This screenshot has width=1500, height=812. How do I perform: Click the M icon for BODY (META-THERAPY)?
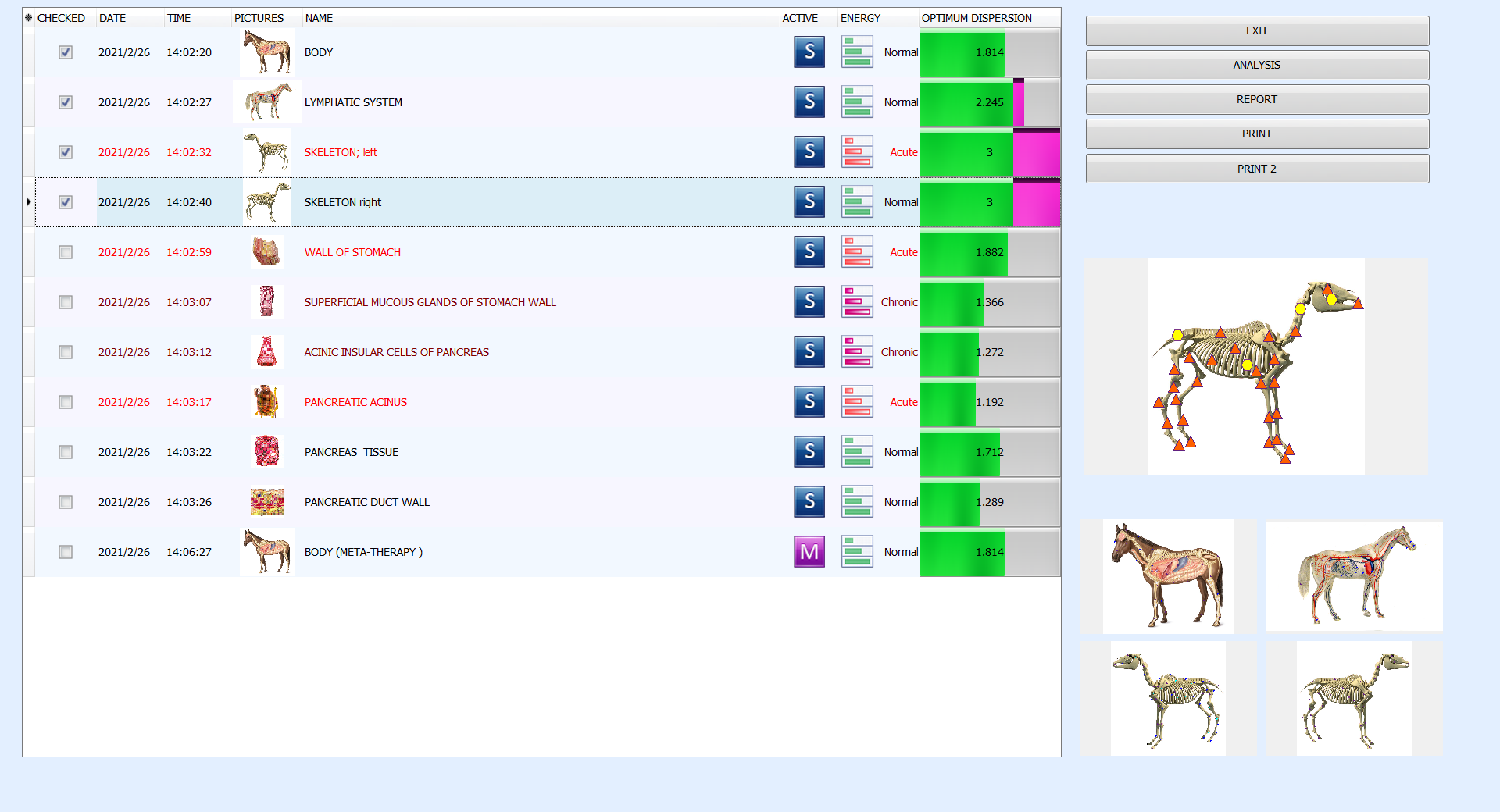(x=809, y=552)
